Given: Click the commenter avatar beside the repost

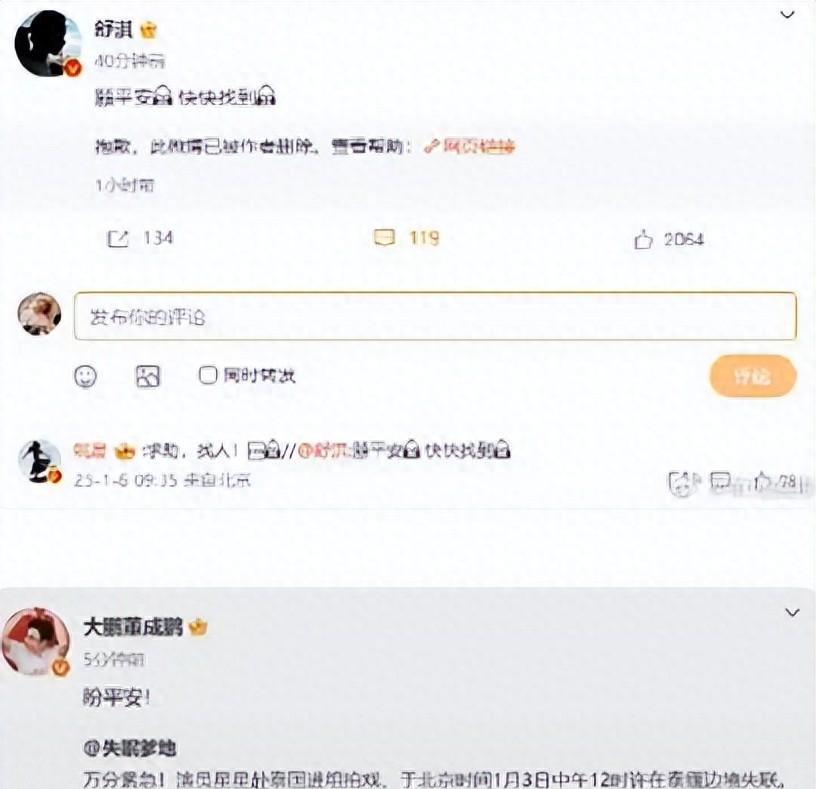Looking at the screenshot, I should [x=40, y=461].
